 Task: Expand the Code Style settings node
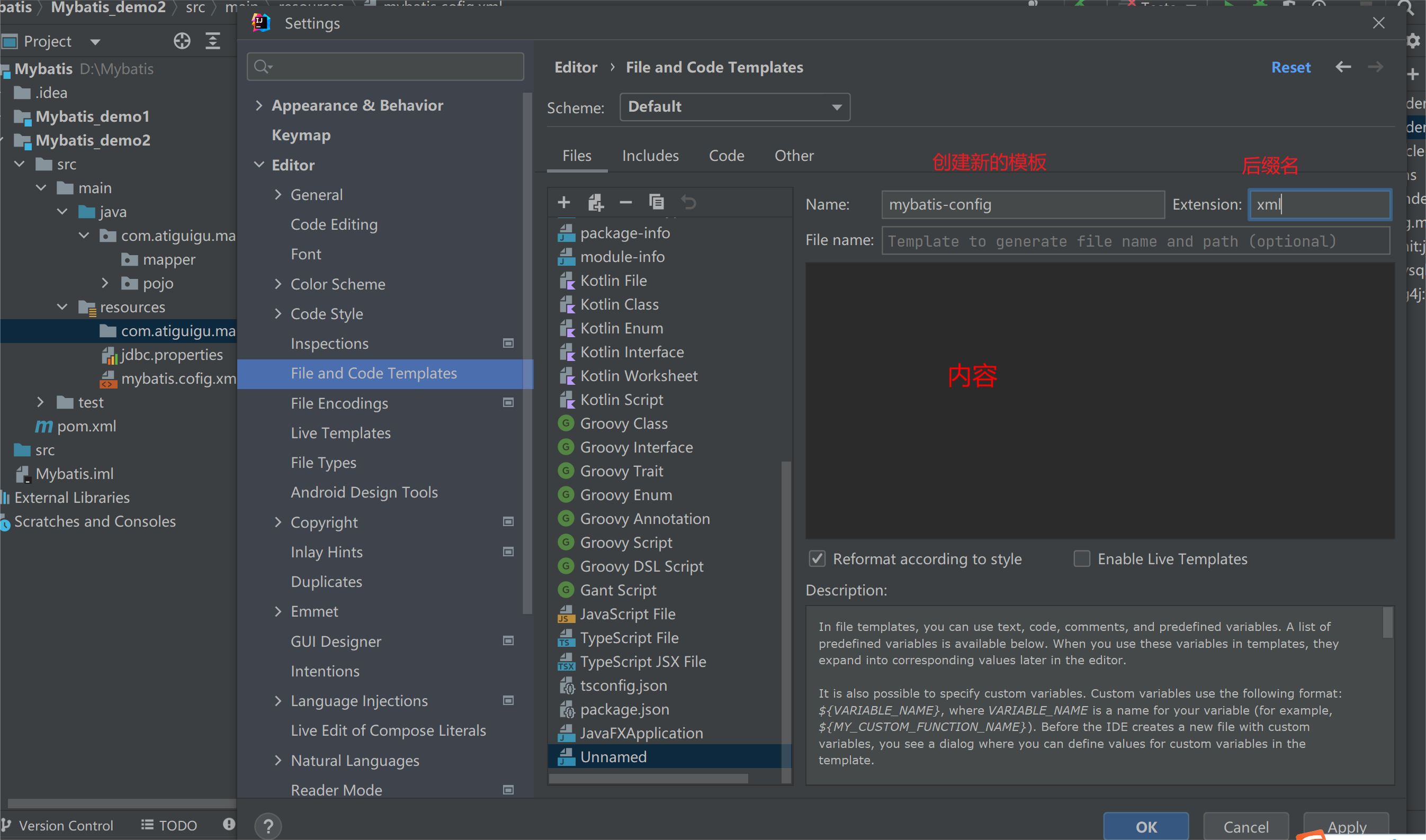[x=278, y=313]
